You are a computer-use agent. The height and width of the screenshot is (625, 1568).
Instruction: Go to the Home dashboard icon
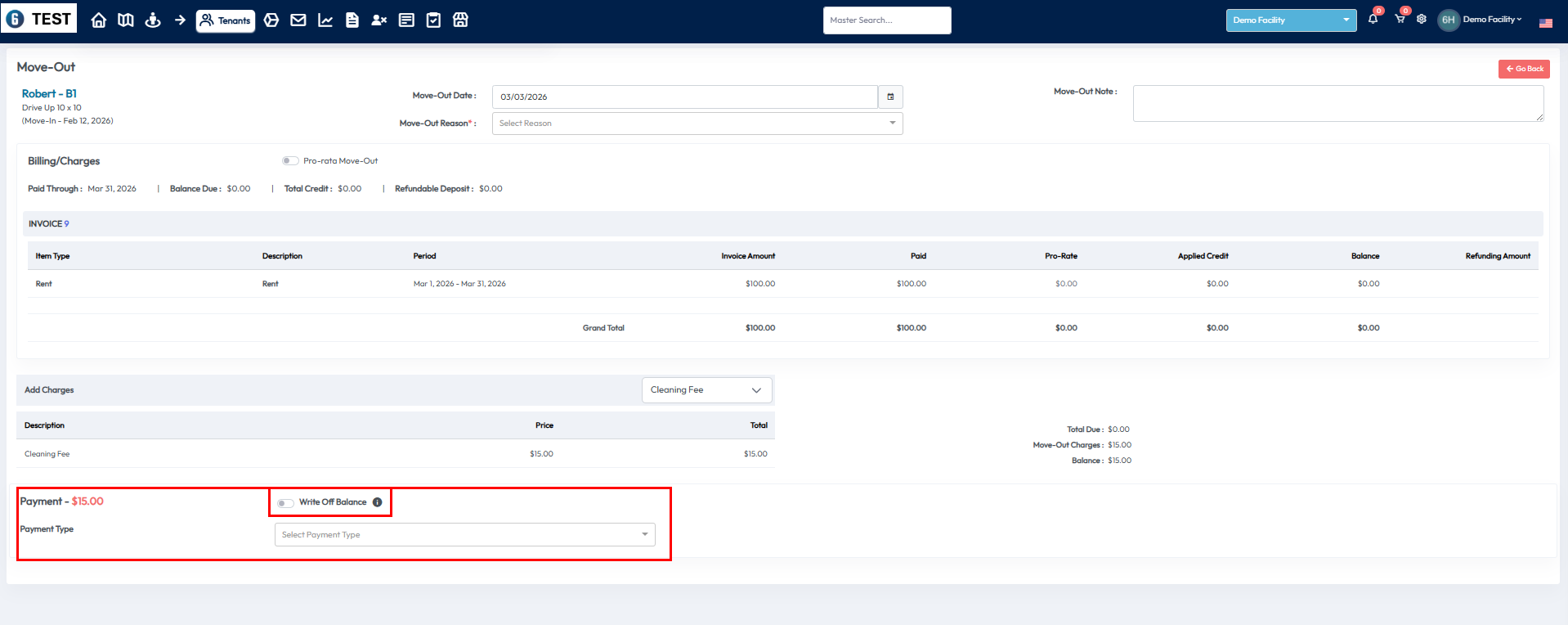coord(99,20)
